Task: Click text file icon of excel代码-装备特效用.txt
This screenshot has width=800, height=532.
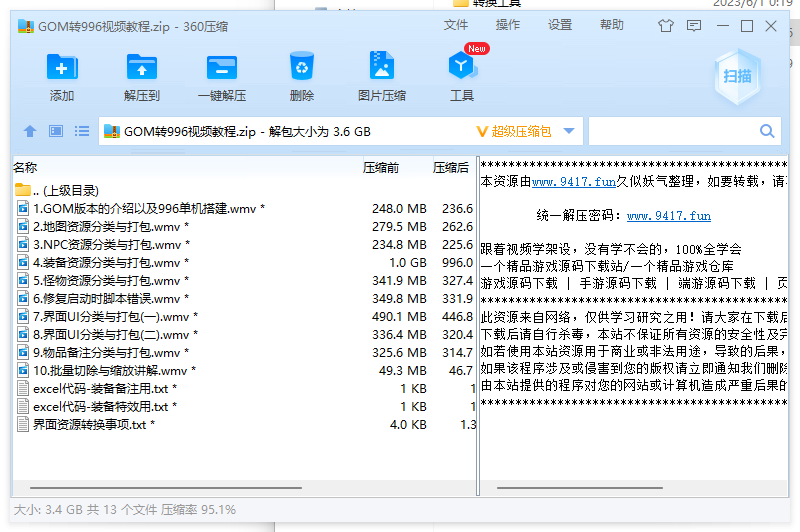Action: [x=23, y=407]
